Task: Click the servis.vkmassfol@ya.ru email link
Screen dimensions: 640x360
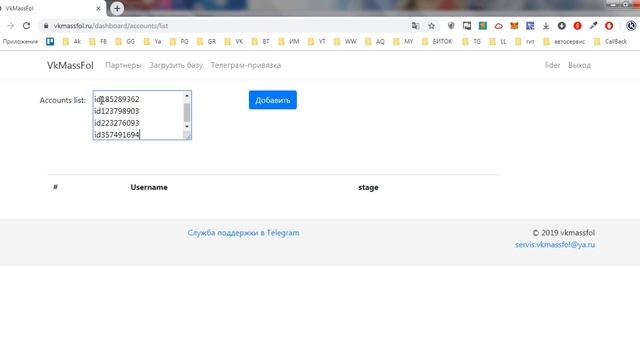Action: click(x=555, y=245)
